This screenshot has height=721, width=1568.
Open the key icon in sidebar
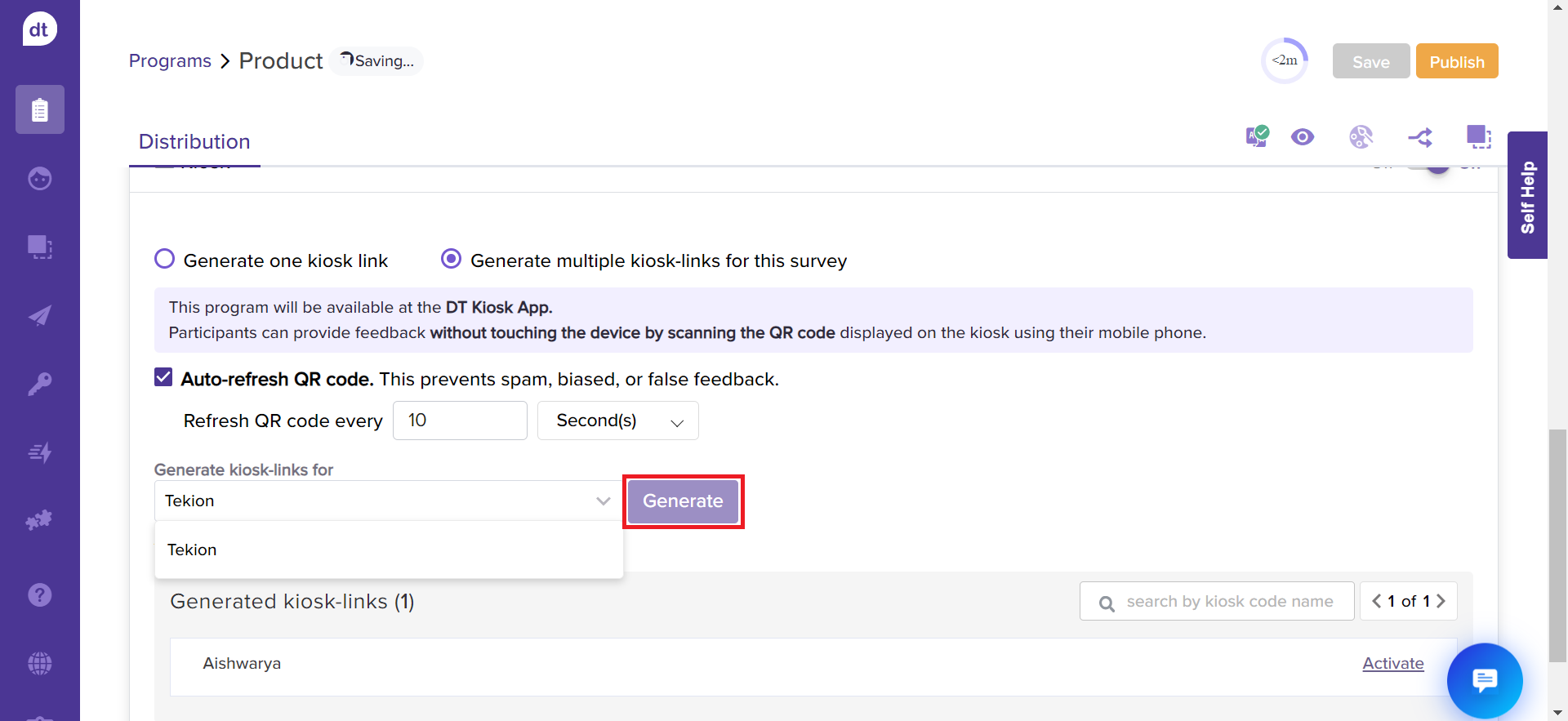click(x=39, y=383)
